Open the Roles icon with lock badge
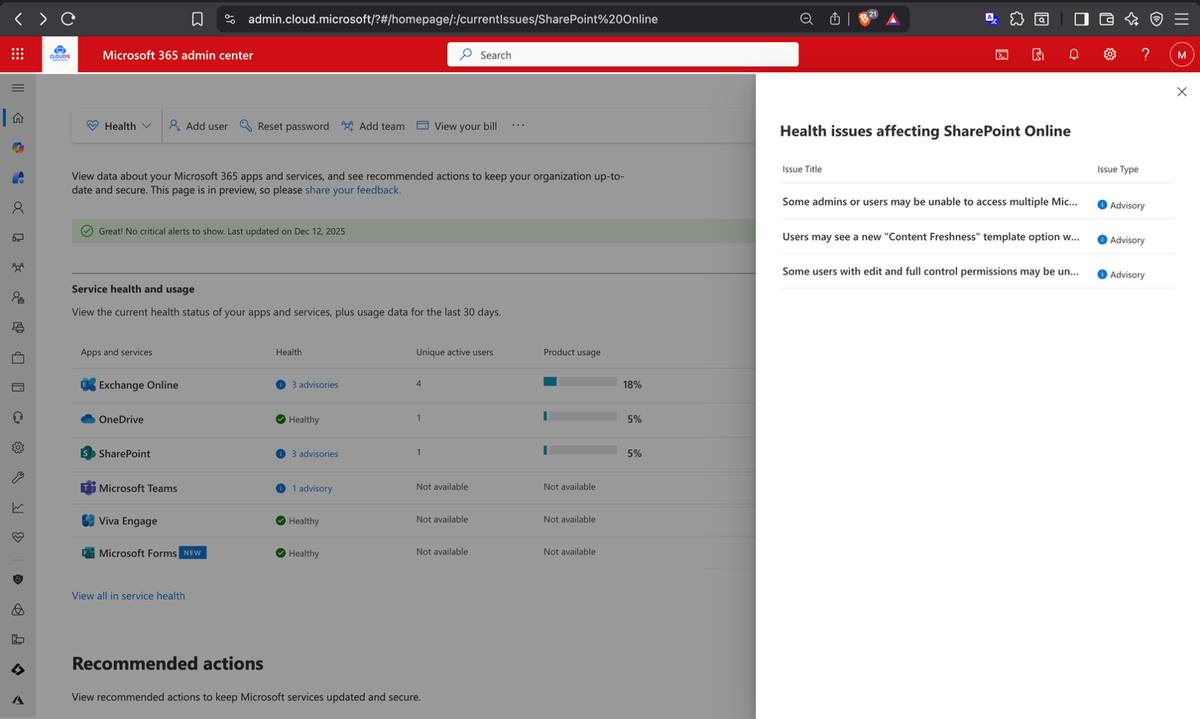The width and height of the screenshot is (1200, 719). pos(18,297)
